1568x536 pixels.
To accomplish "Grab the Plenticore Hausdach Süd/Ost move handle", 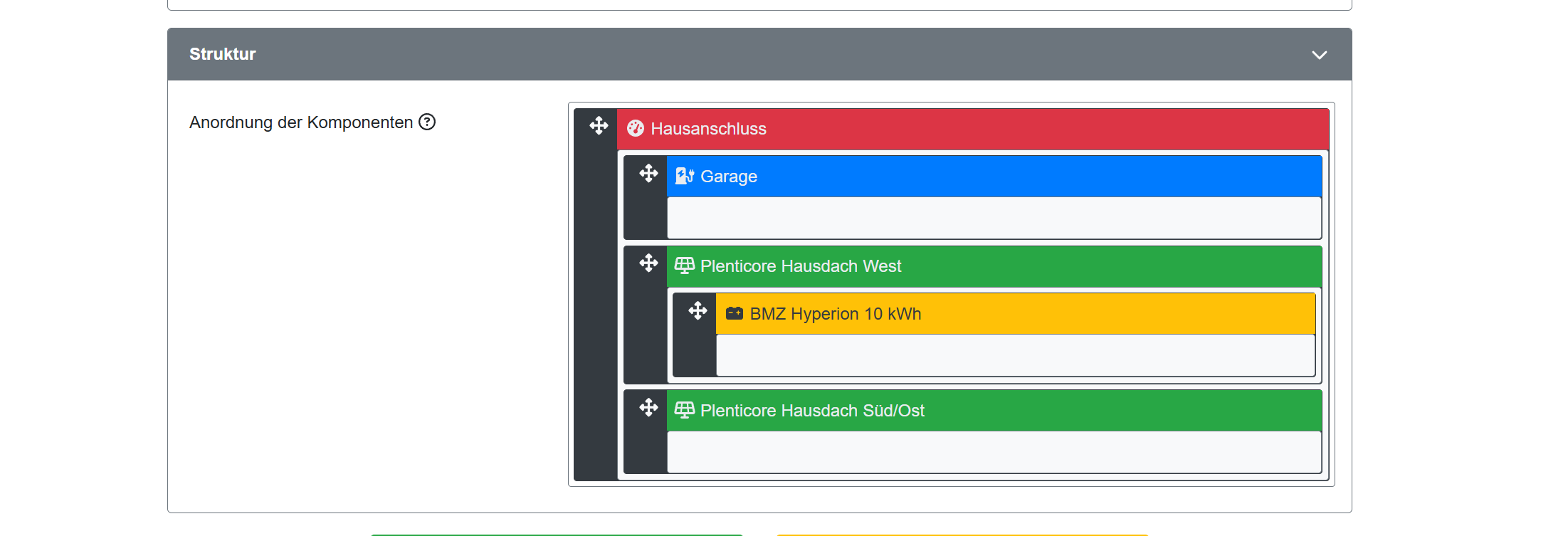I will pyautogui.click(x=648, y=408).
